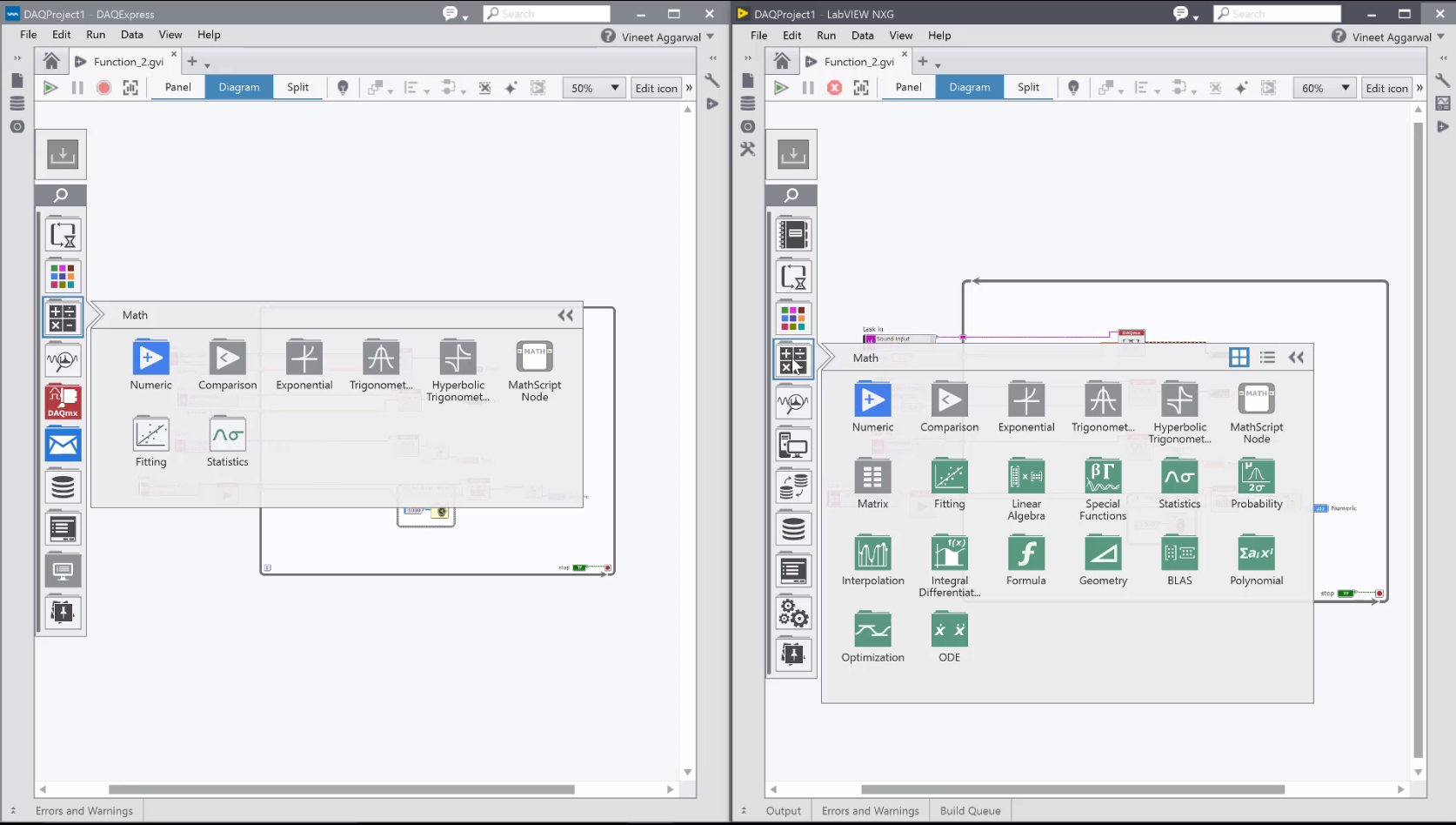The width and height of the screenshot is (1456, 825).
Task: Toggle highlight execution bulb in LabVIEW NXG
Action: 1073,88
